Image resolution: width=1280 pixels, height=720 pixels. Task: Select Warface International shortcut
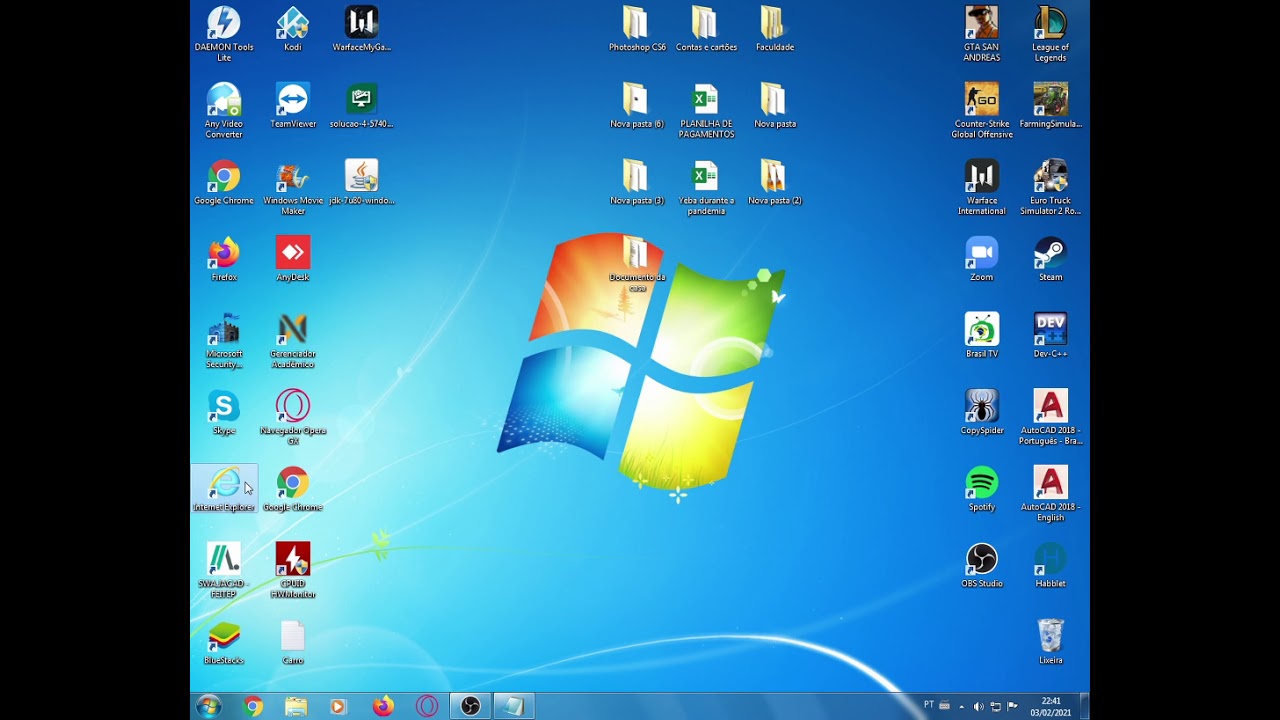[x=981, y=187]
